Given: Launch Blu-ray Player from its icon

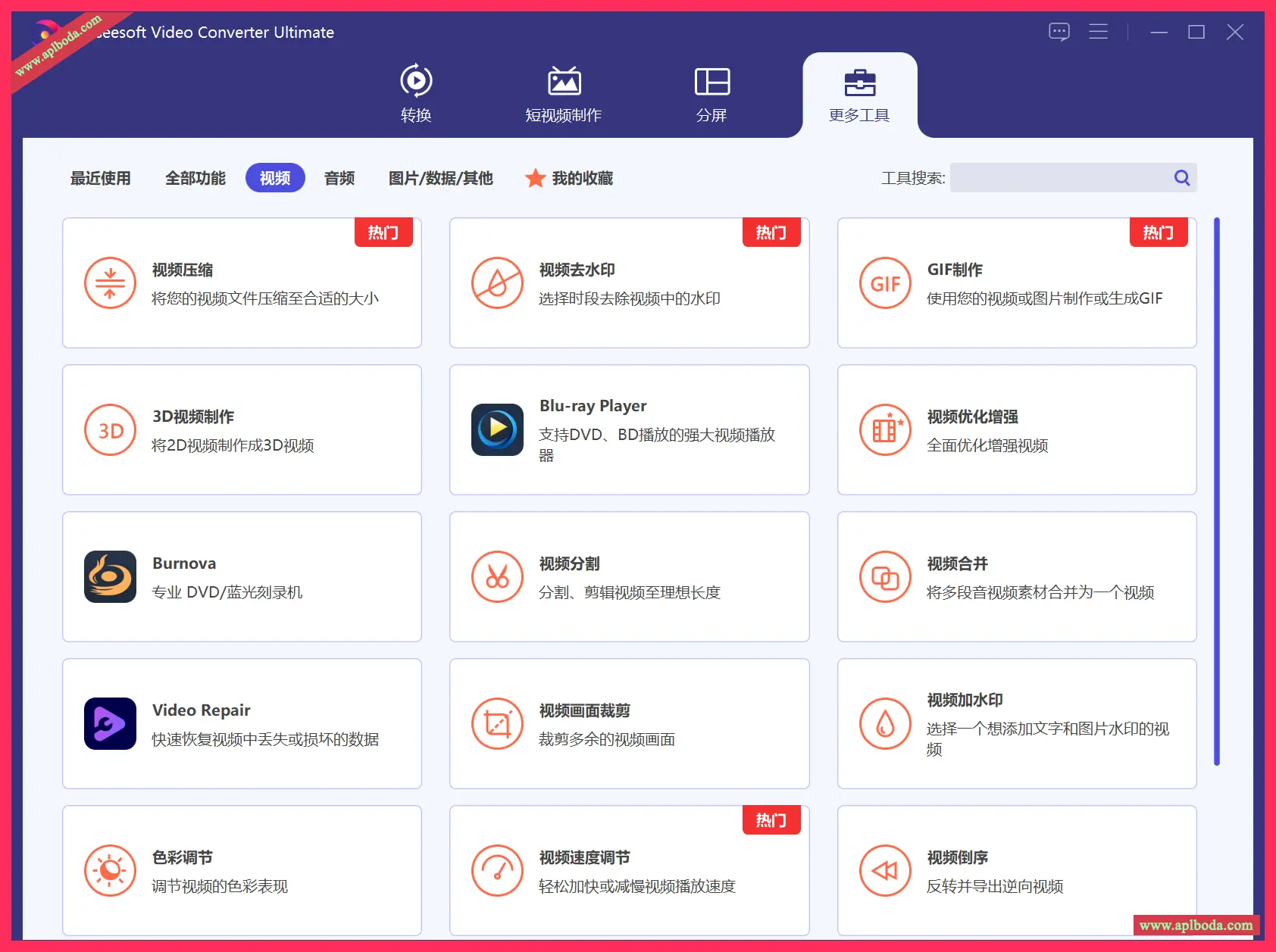Looking at the screenshot, I should (497, 430).
